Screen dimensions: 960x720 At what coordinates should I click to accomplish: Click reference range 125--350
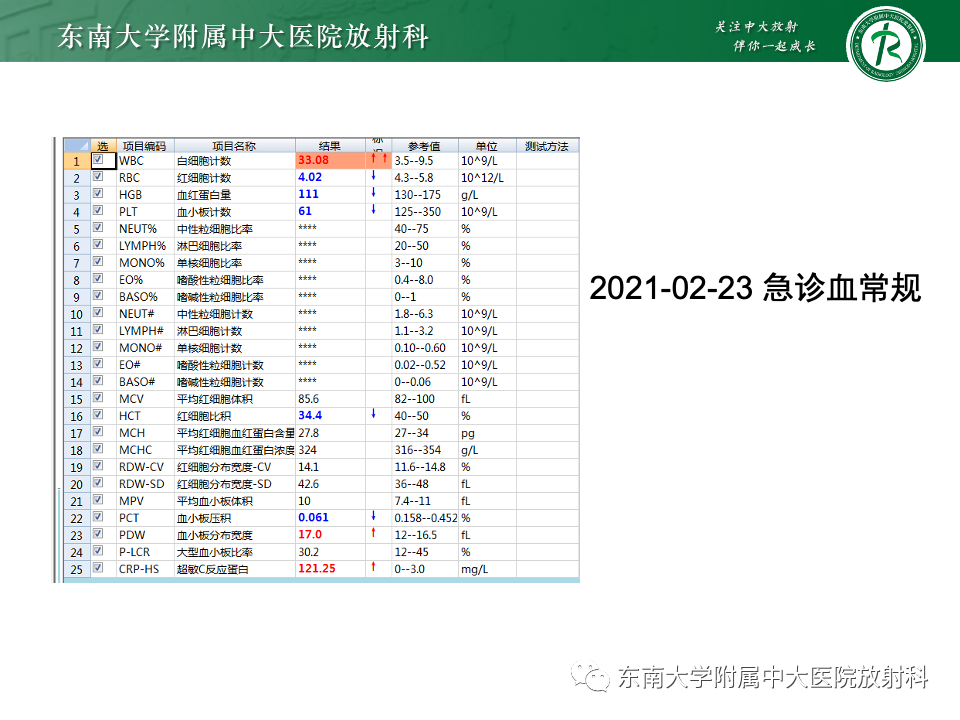[418, 212]
